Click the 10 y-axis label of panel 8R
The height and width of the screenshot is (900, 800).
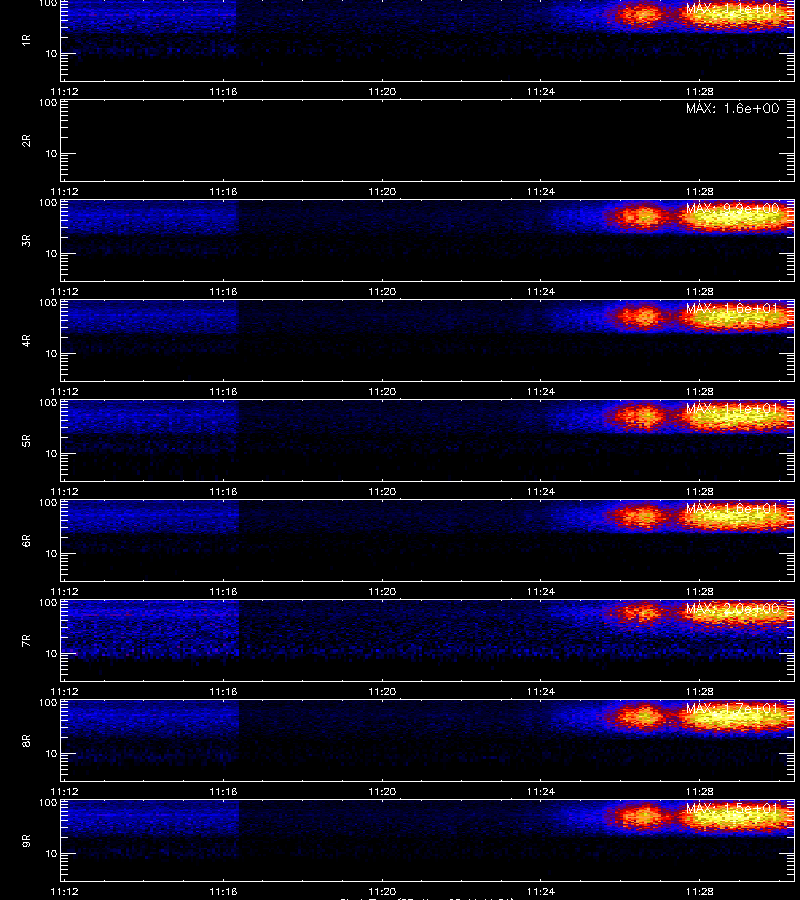[x=51, y=753]
